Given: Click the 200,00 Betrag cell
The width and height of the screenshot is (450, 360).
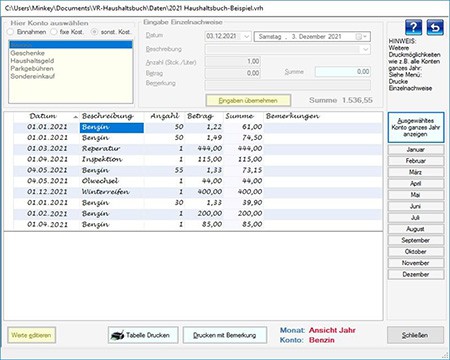Looking at the screenshot, I should [204, 213].
